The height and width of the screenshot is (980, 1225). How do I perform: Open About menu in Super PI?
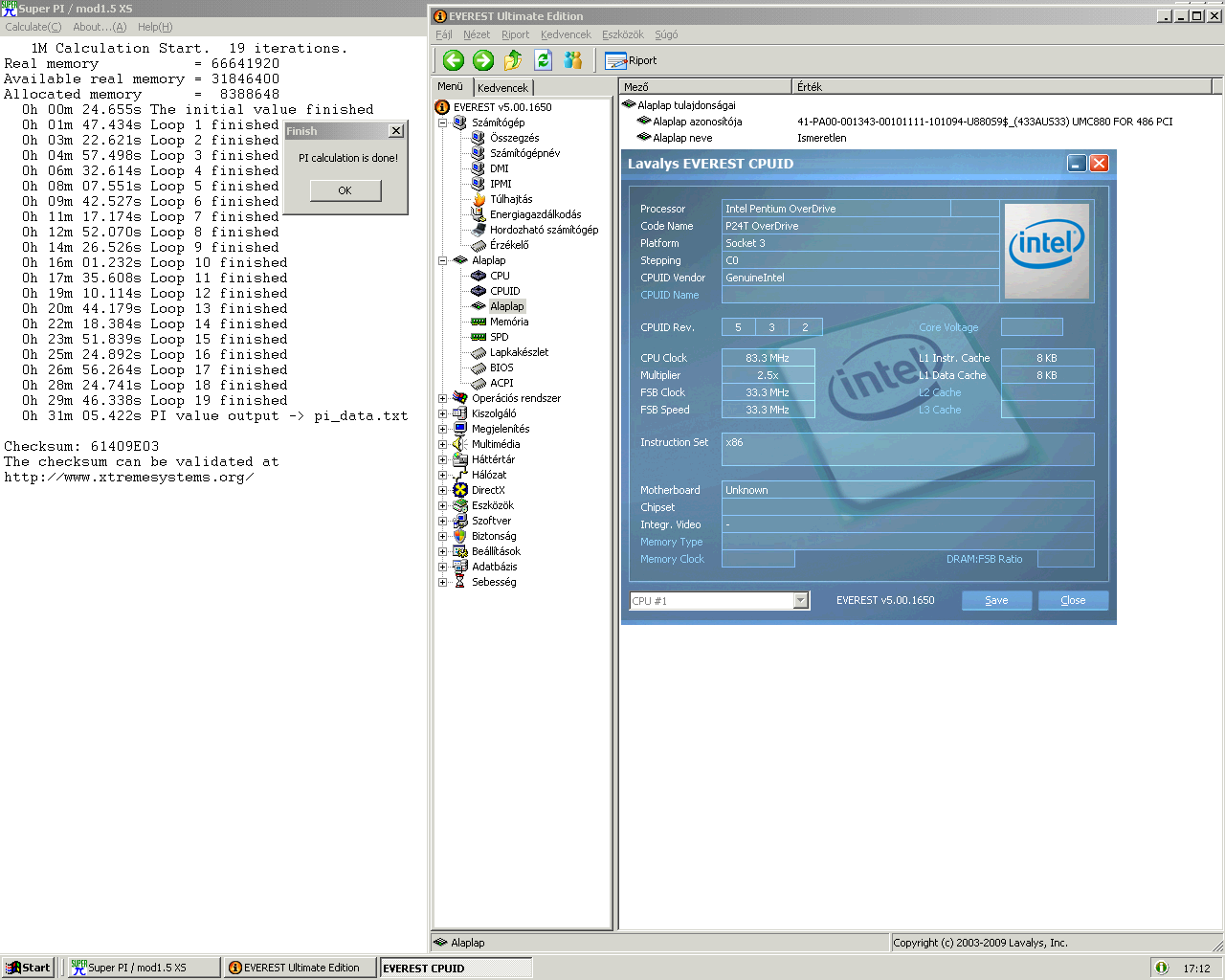[x=100, y=27]
